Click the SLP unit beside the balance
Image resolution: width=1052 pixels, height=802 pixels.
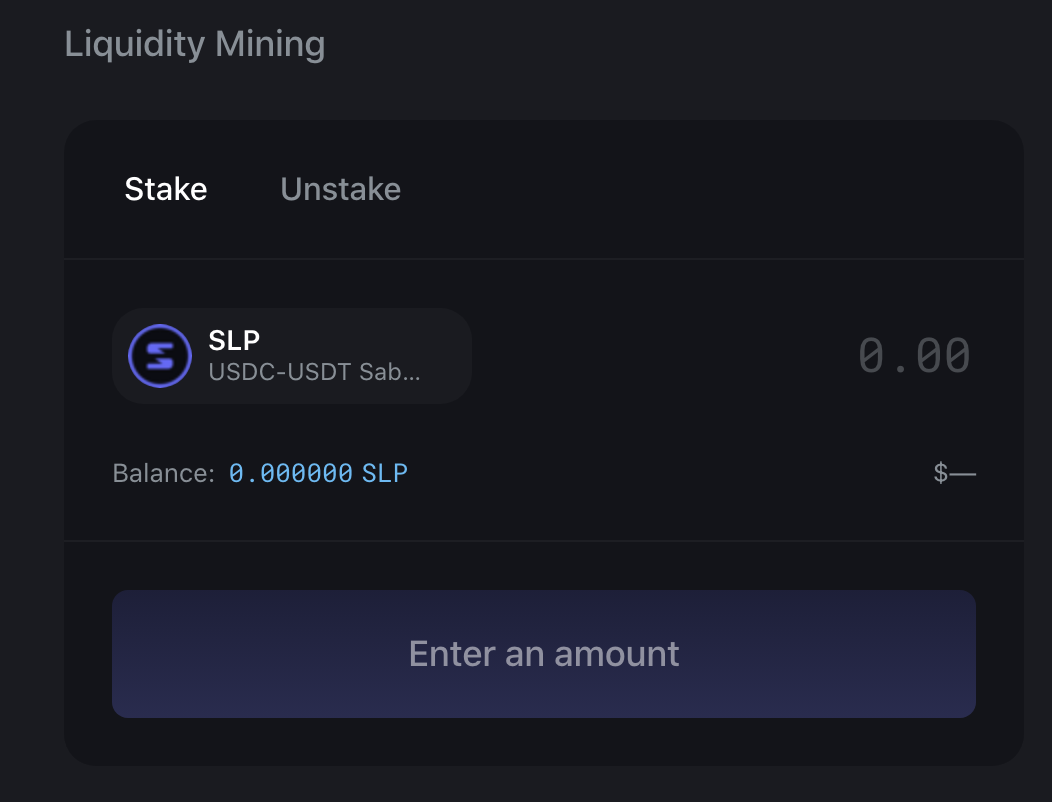385,473
